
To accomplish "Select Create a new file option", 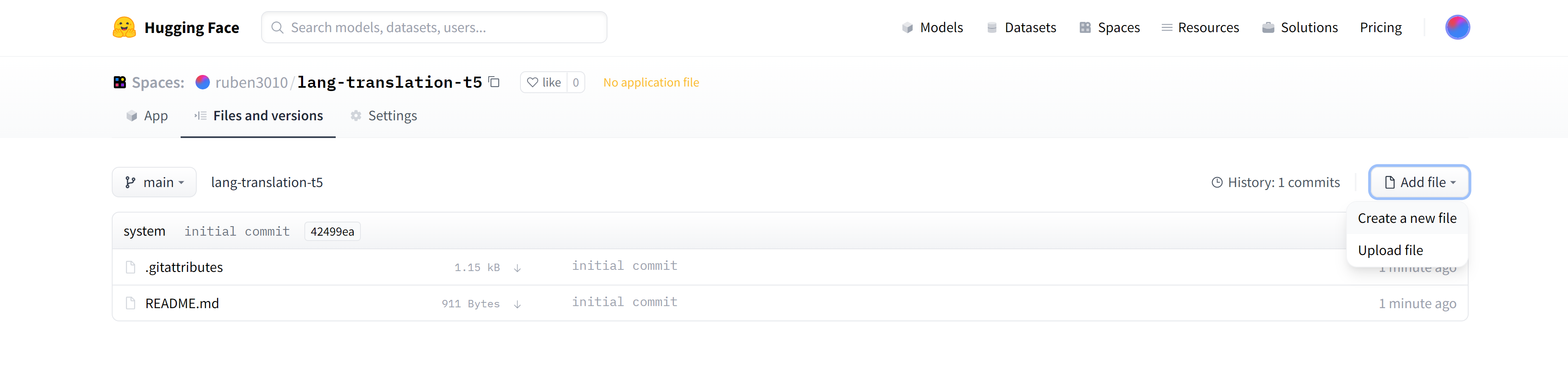I will point(1407,218).
